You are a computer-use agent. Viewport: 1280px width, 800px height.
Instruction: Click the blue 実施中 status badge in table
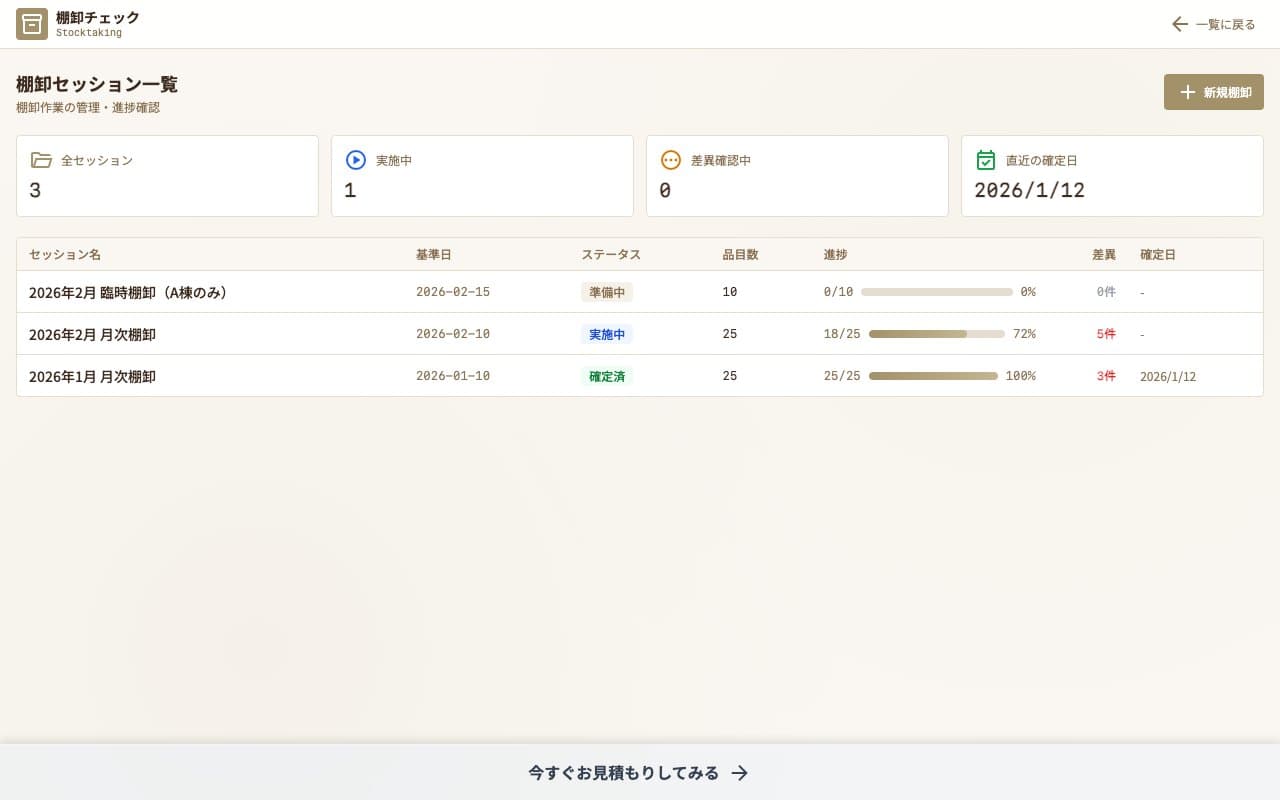pyautogui.click(x=607, y=334)
